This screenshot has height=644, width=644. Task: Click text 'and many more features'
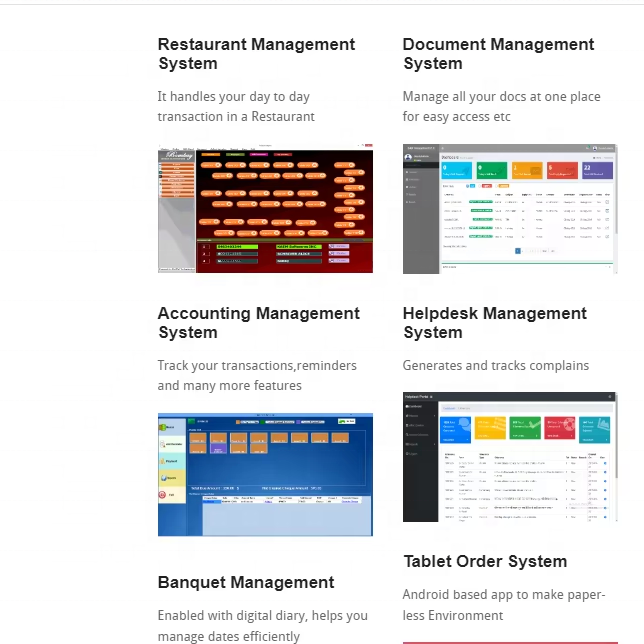point(230,386)
